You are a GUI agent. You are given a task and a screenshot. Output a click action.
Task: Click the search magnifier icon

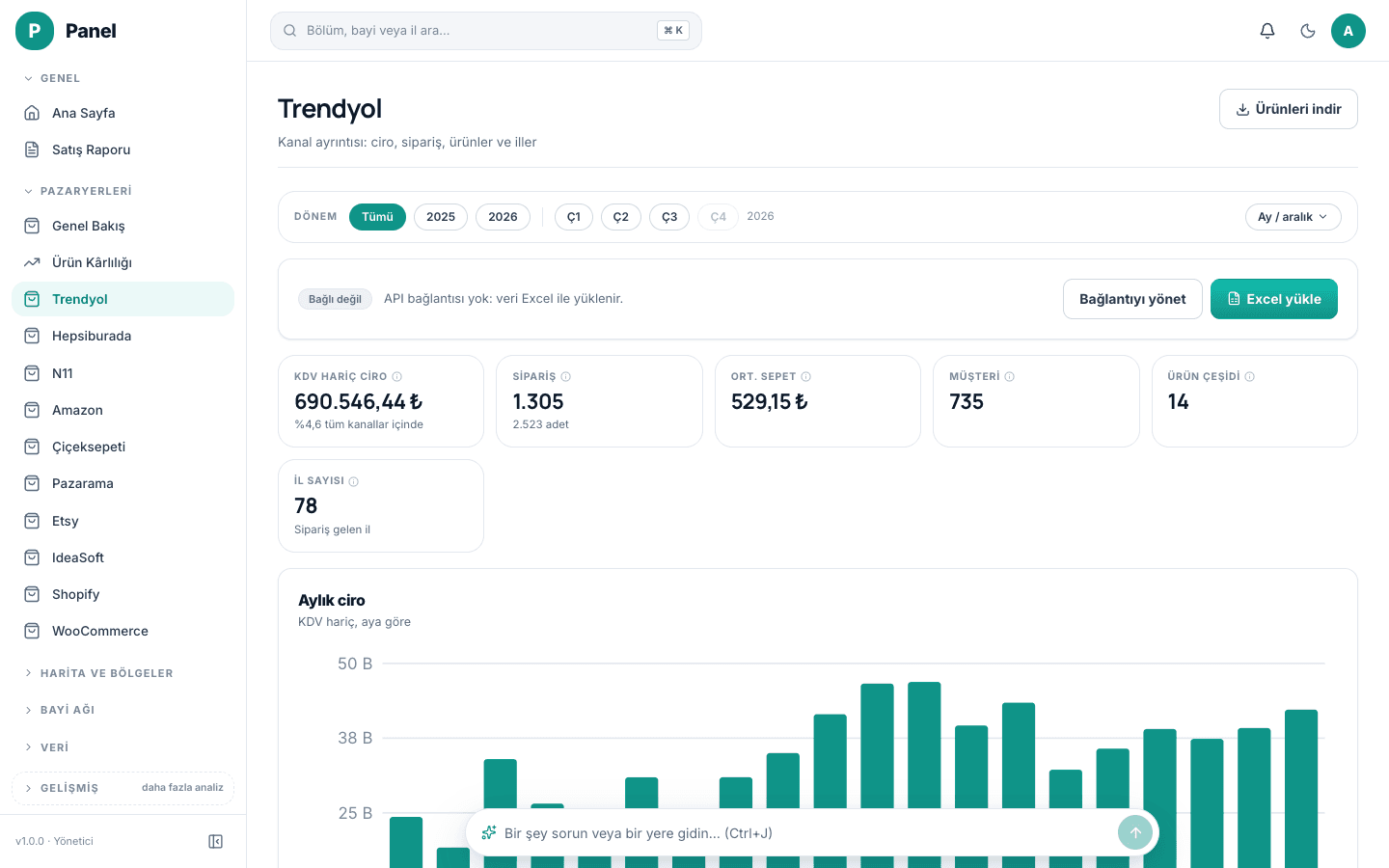pos(289,31)
